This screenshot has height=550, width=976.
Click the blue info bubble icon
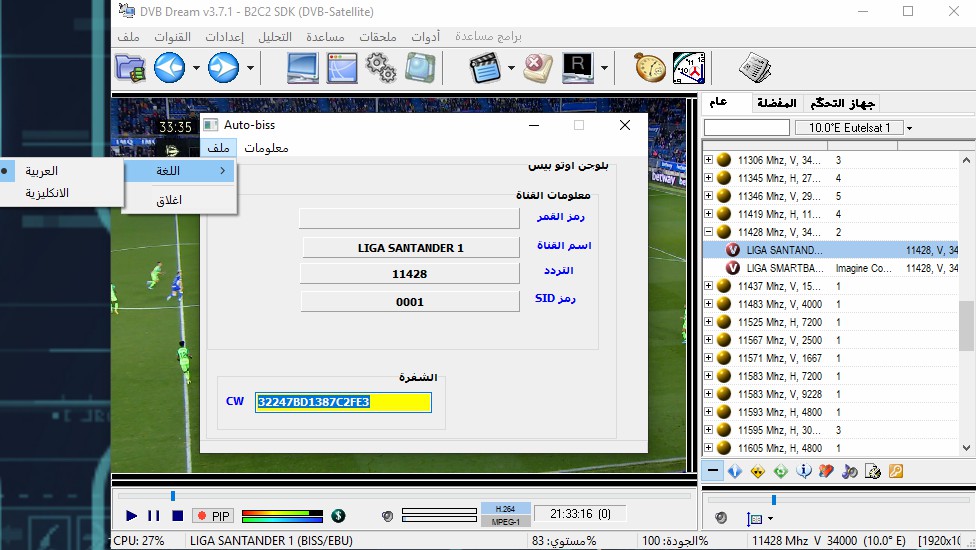pyautogui.click(x=804, y=471)
